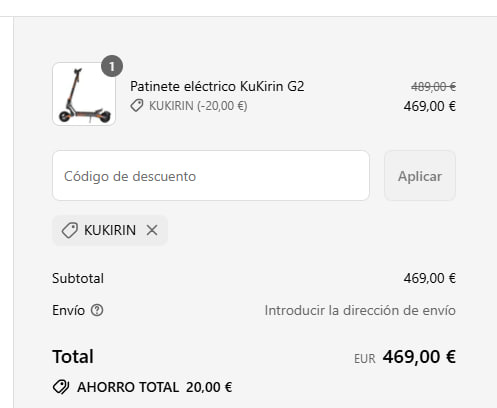Remove the KUKIRIN discount code
This screenshot has height=408, width=497.
pos(152,230)
